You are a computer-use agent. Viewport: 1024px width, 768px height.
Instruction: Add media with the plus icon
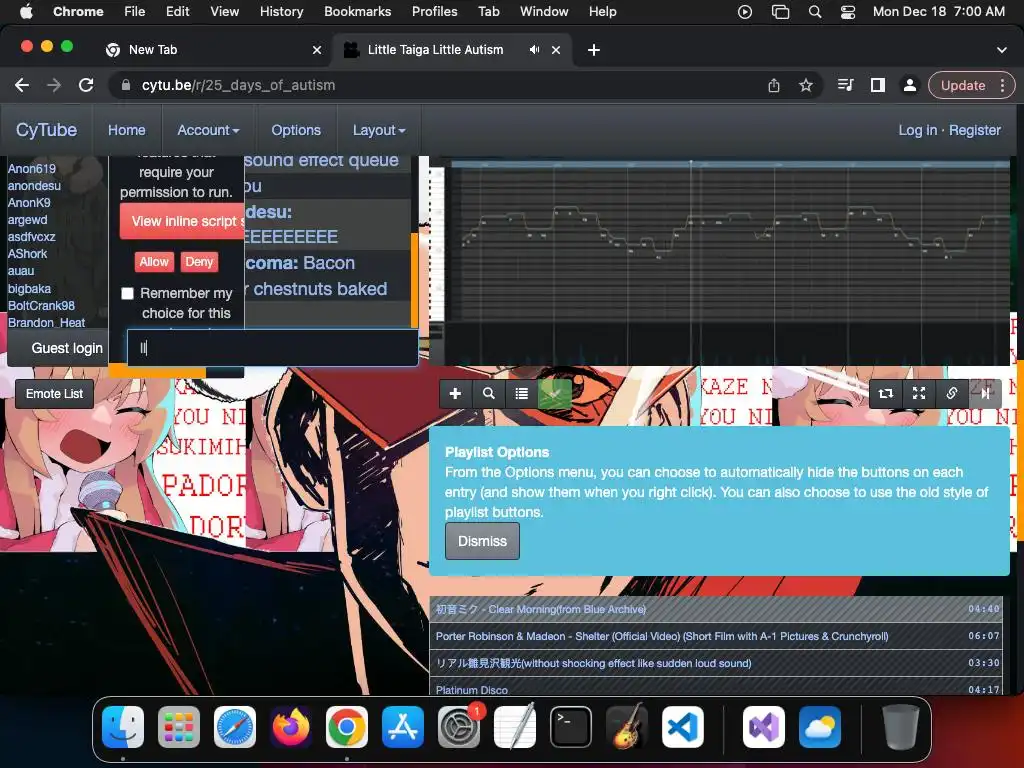(x=455, y=393)
